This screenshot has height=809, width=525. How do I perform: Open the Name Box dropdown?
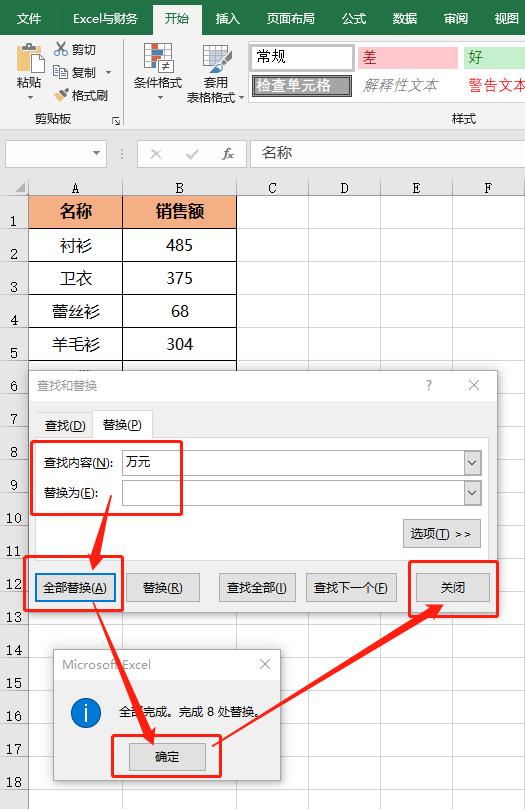[x=96, y=153]
